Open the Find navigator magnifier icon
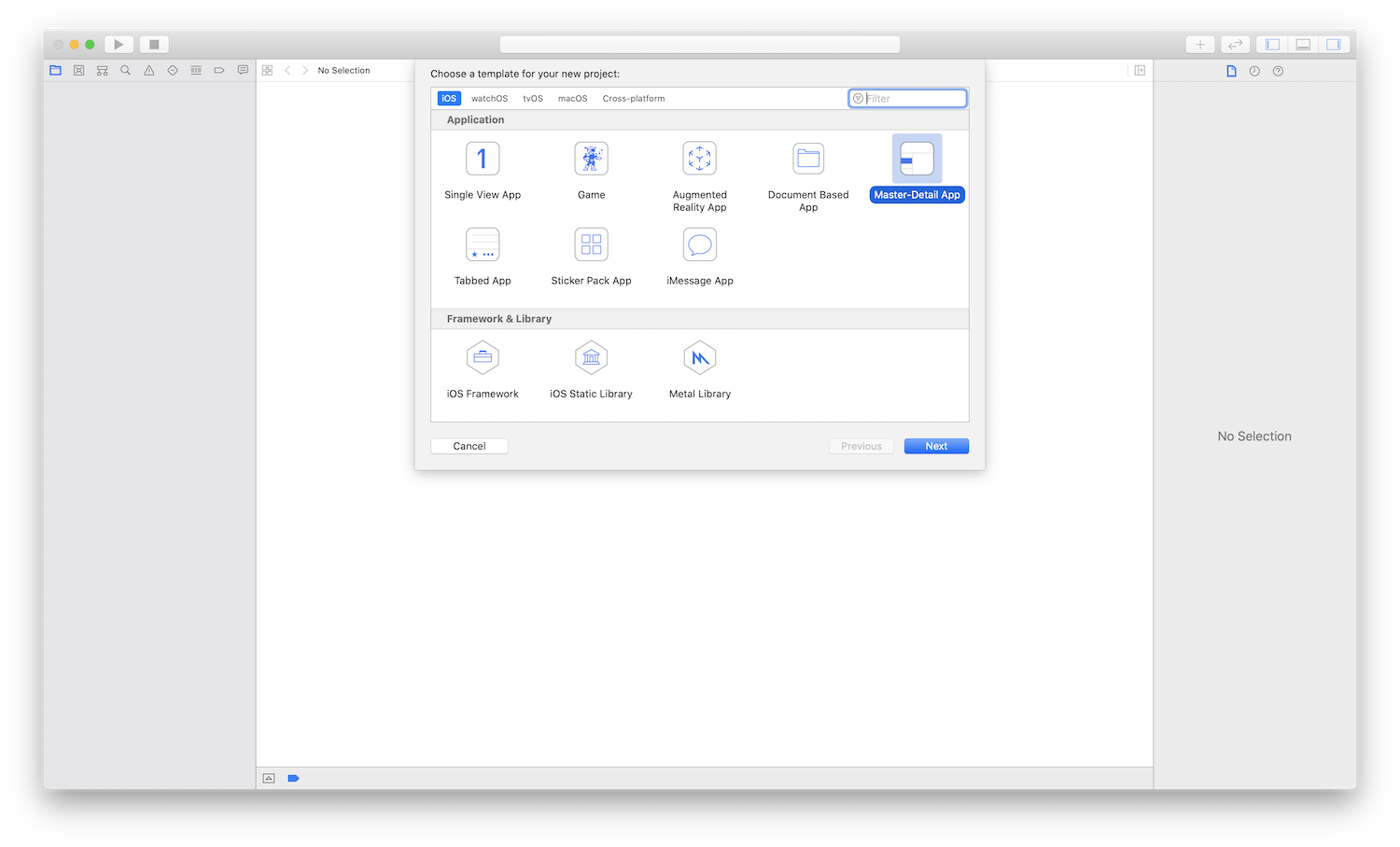 tap(125, 70)
